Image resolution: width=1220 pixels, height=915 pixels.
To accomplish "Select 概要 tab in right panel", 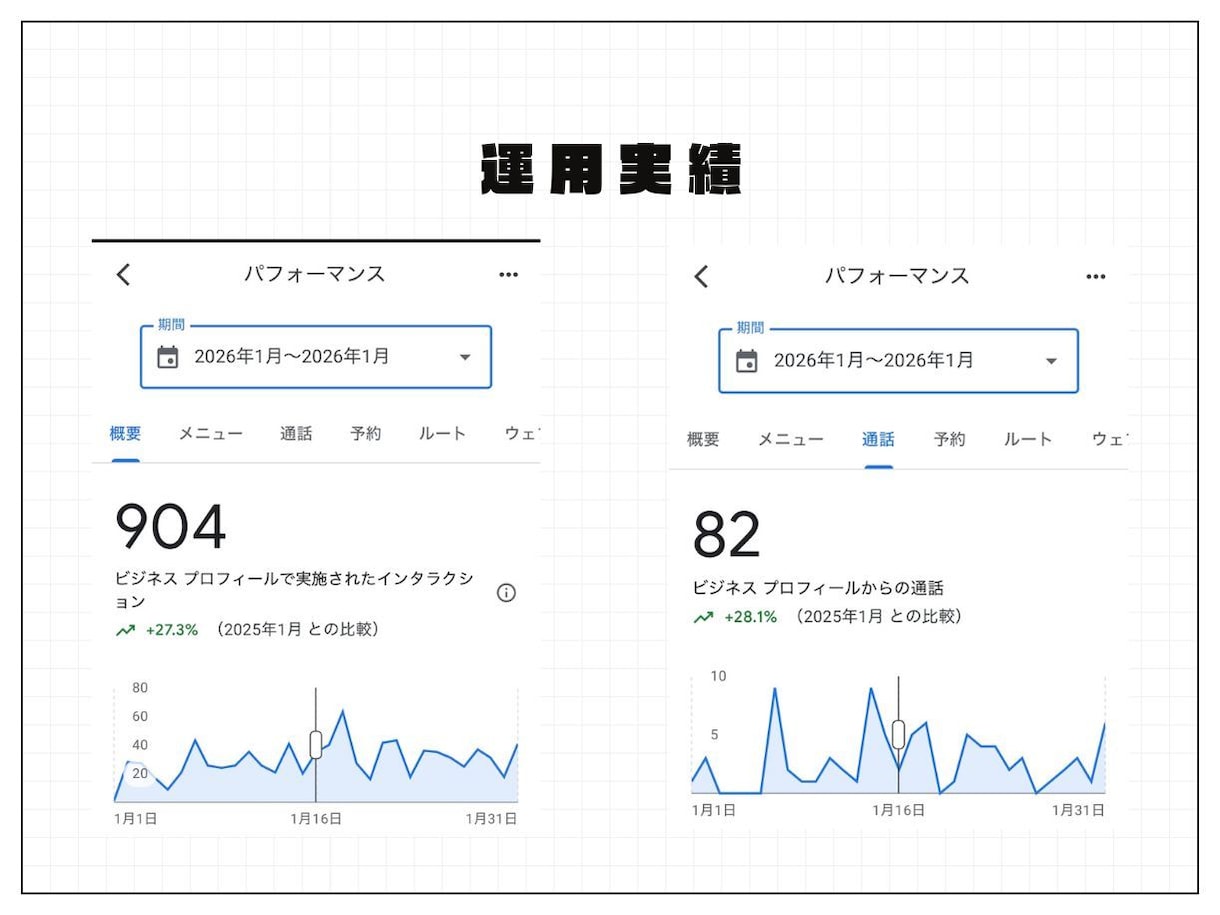I will tap(703, 439).
